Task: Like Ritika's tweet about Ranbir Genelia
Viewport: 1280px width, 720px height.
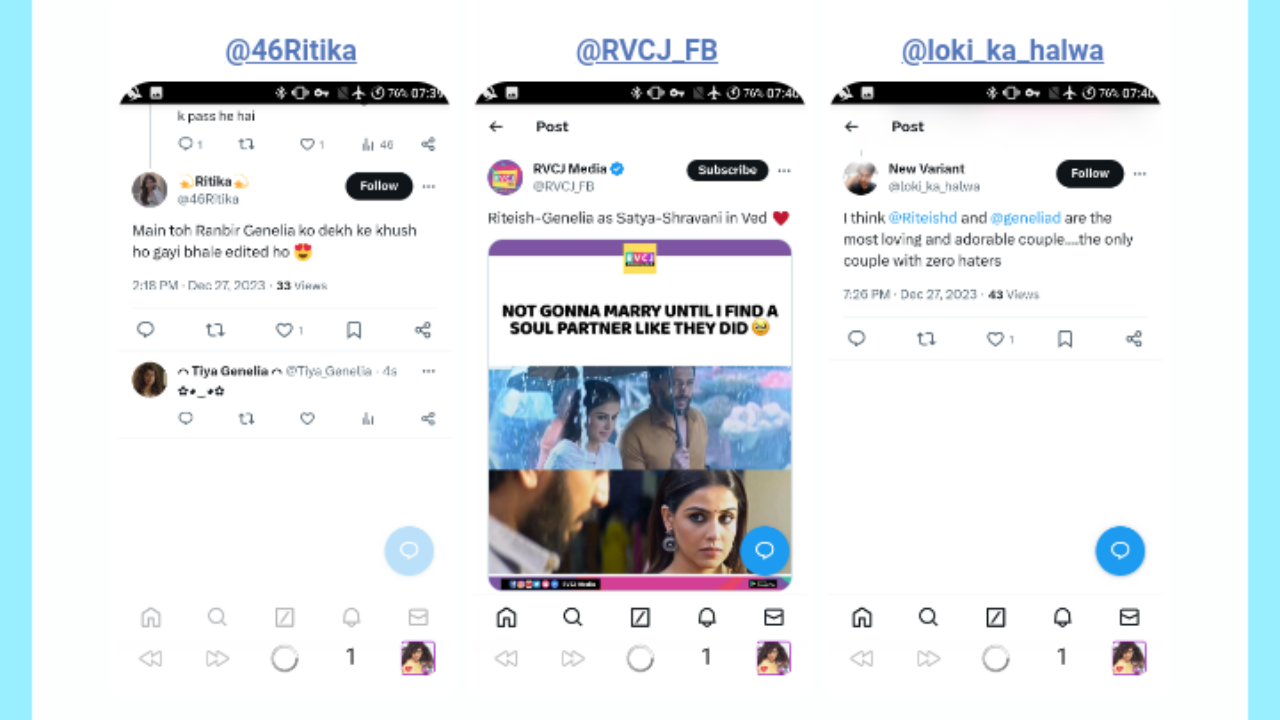Action: pos(284,330)
